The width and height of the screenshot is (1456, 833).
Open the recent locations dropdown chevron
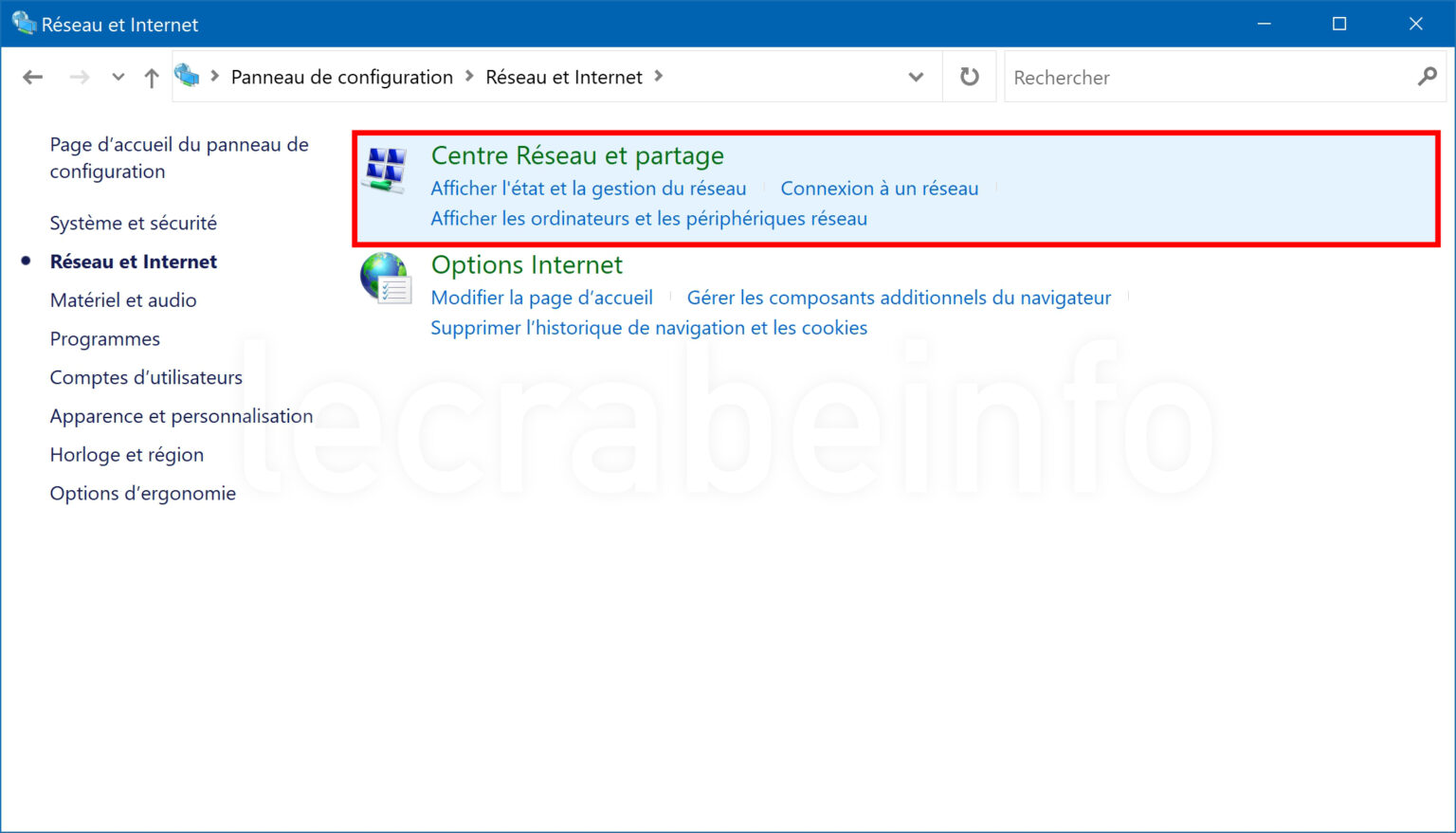(x=118, y=77)
